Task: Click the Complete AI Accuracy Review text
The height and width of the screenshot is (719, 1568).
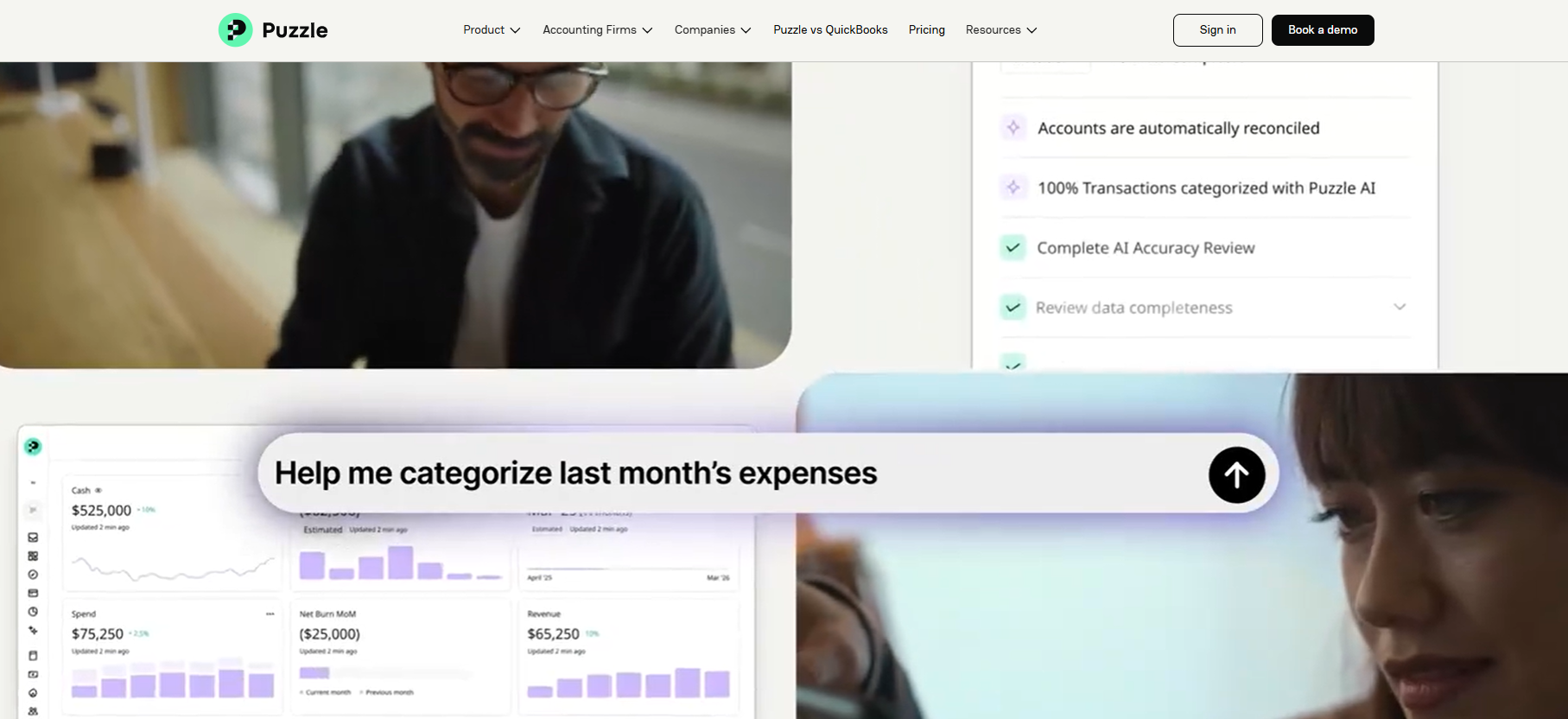Action: 1146,248
